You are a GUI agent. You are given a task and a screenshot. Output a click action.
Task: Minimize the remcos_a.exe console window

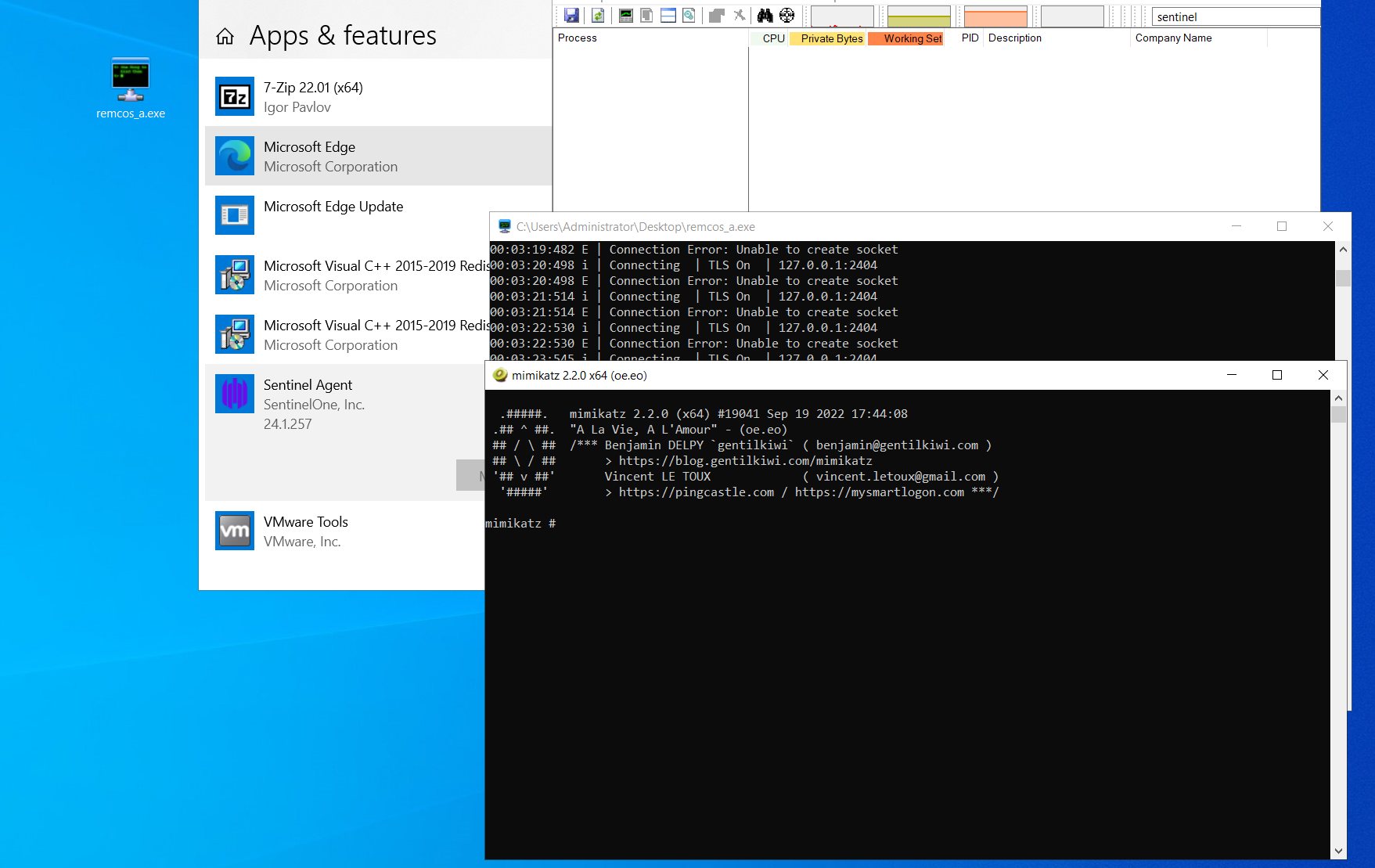[1236, 226]
